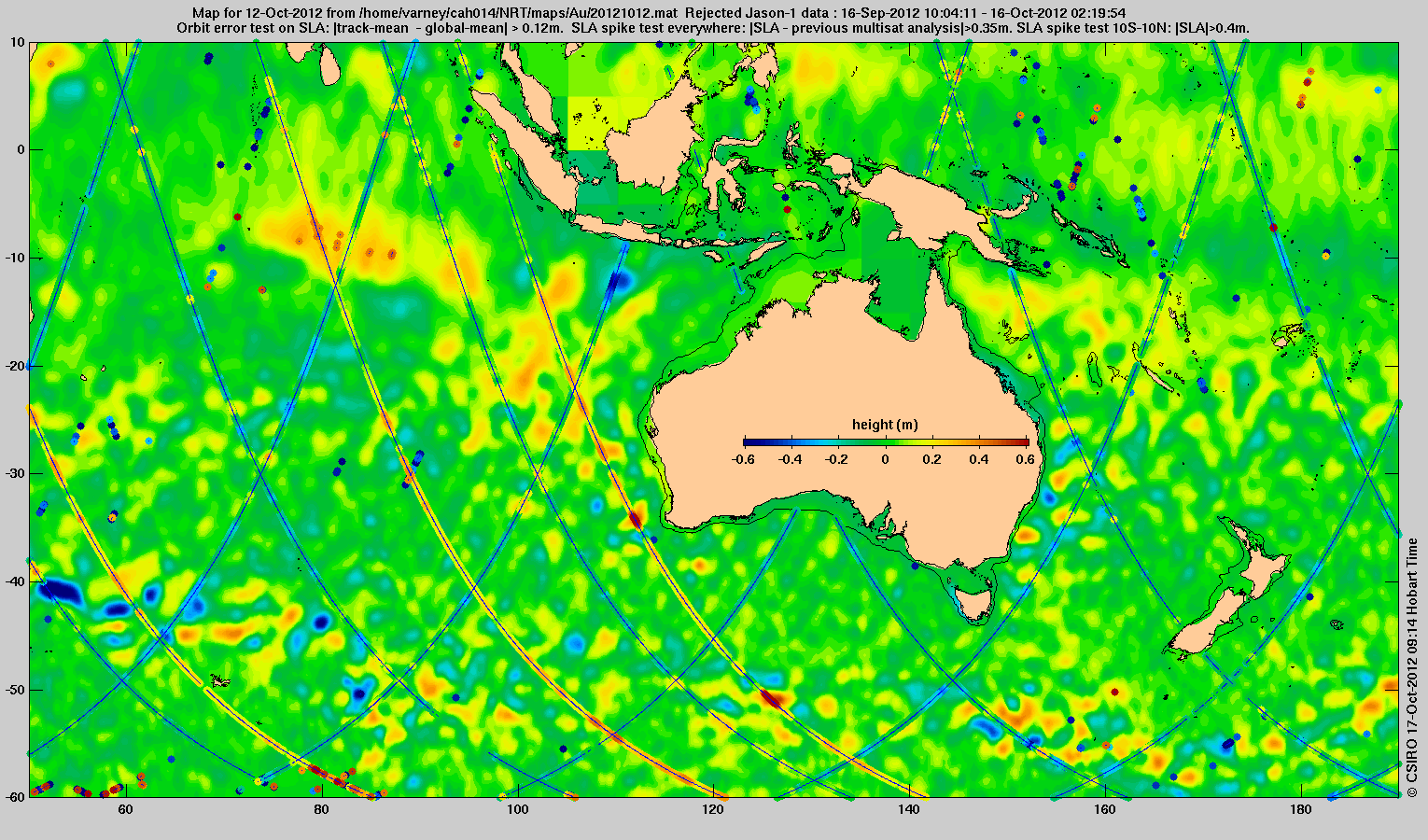This screenshot has width=1428, height=840.
Task: Click longitude label 160 on the bottom axis
Action: coord(1105,810)
